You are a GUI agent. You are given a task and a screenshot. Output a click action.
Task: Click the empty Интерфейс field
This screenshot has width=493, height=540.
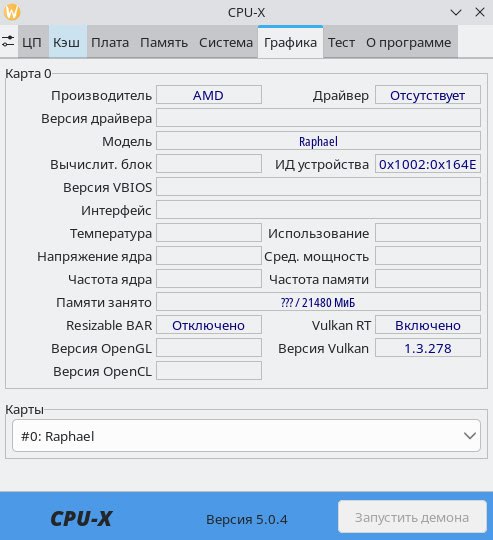tap(318, 210)
